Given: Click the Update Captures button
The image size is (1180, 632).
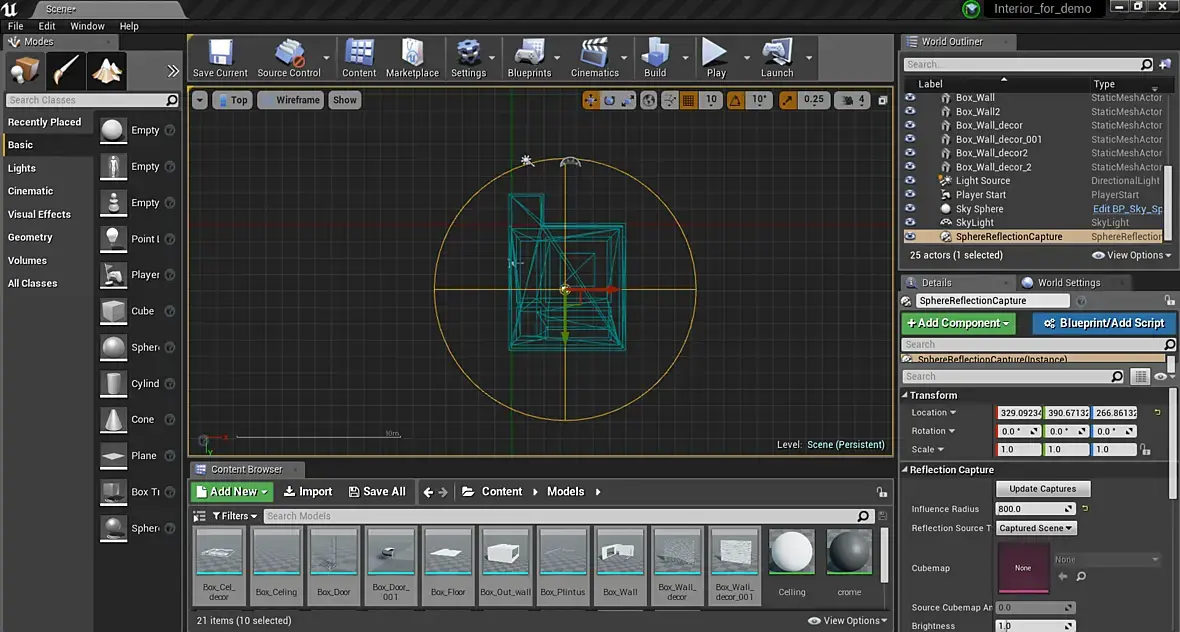Looking at the screenshot, I should (1043, 489).
